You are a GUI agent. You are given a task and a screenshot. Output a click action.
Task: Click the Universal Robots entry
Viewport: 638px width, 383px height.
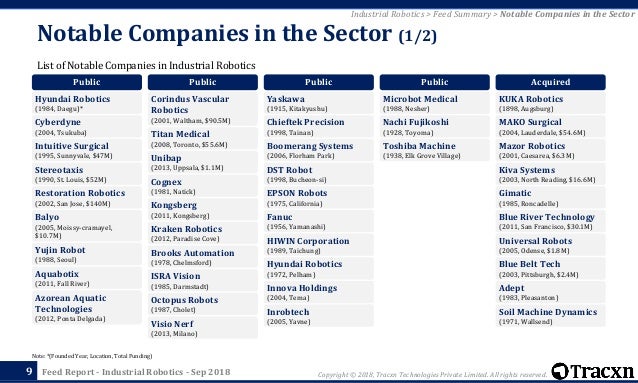(x=550, y=245)
